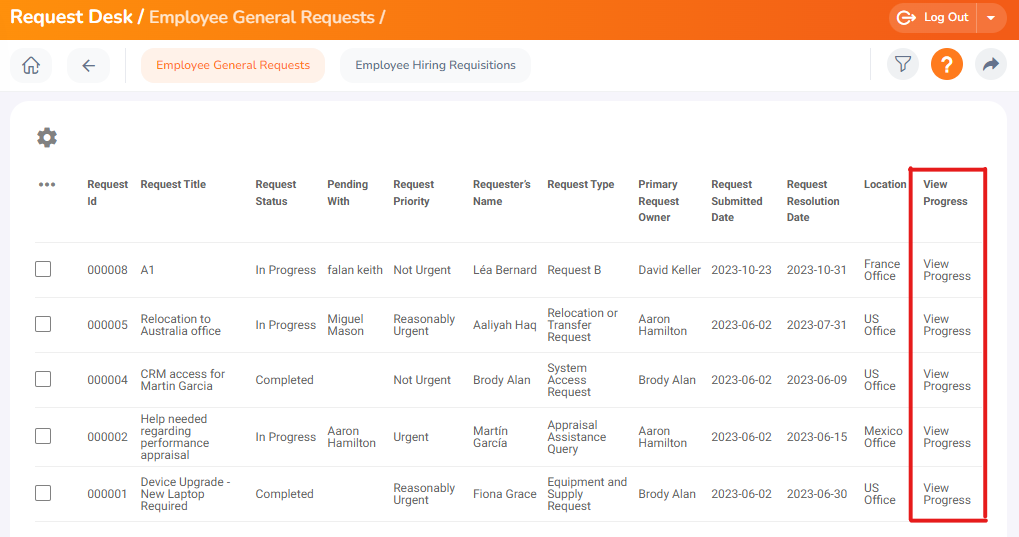Open View Progress for Device Upgrade request
The width and height of the screenshot is (1019, 537).
(947, 493)
